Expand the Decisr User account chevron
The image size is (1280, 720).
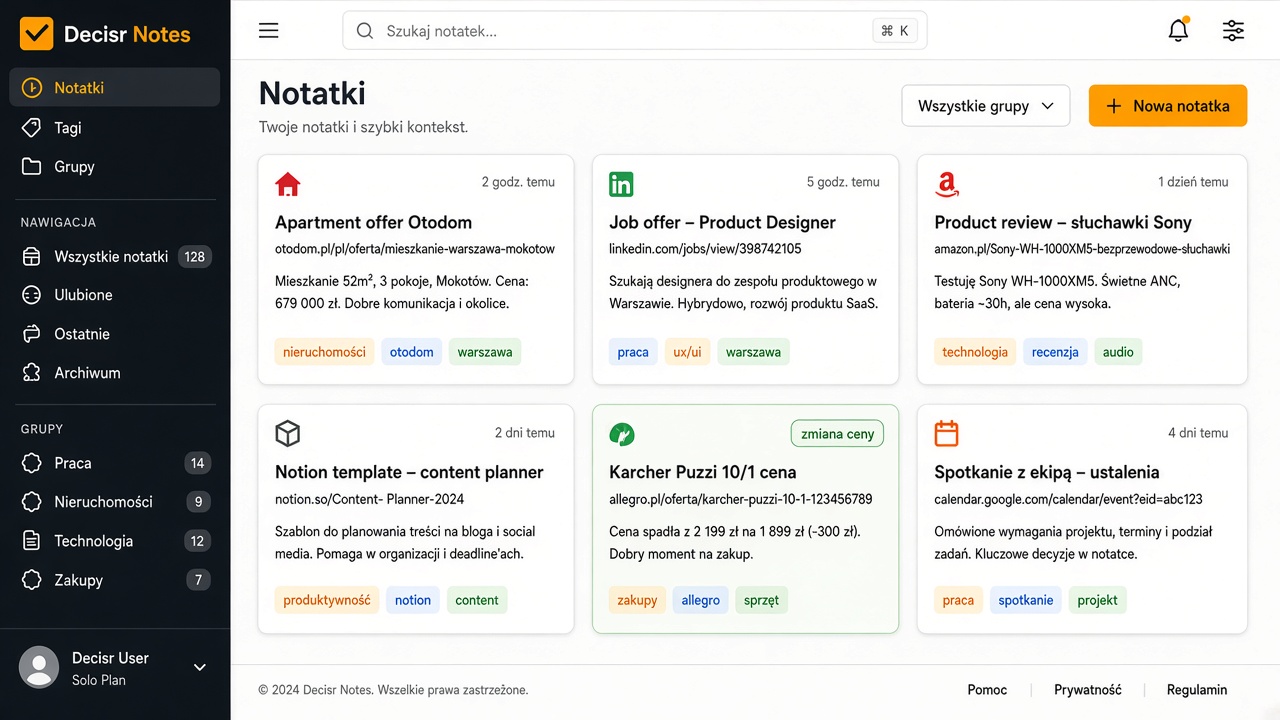(199, 667)
